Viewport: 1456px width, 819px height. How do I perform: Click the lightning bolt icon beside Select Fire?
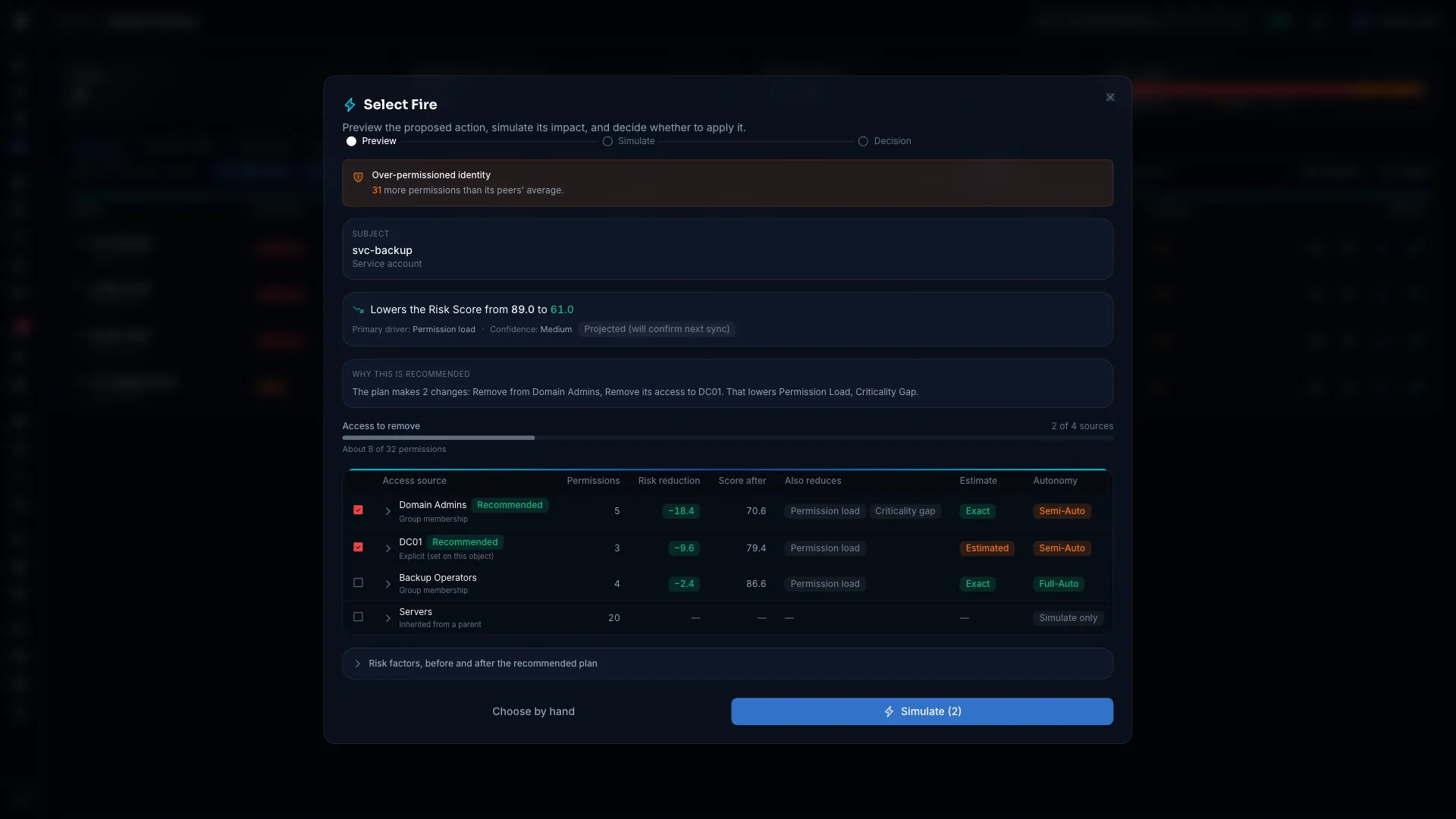350,105
